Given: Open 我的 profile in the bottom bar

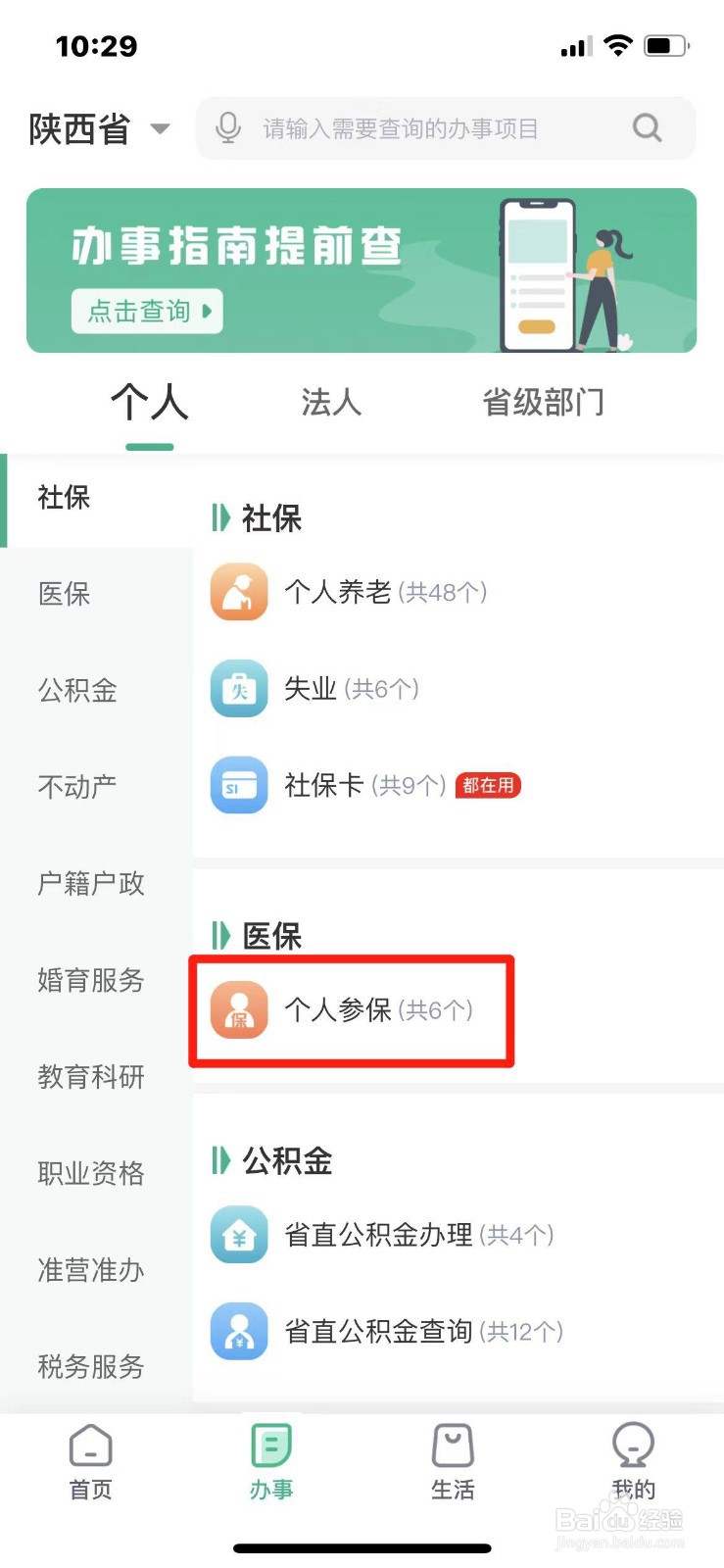Looking at the screenshot, I should (x=633, y=1462).
